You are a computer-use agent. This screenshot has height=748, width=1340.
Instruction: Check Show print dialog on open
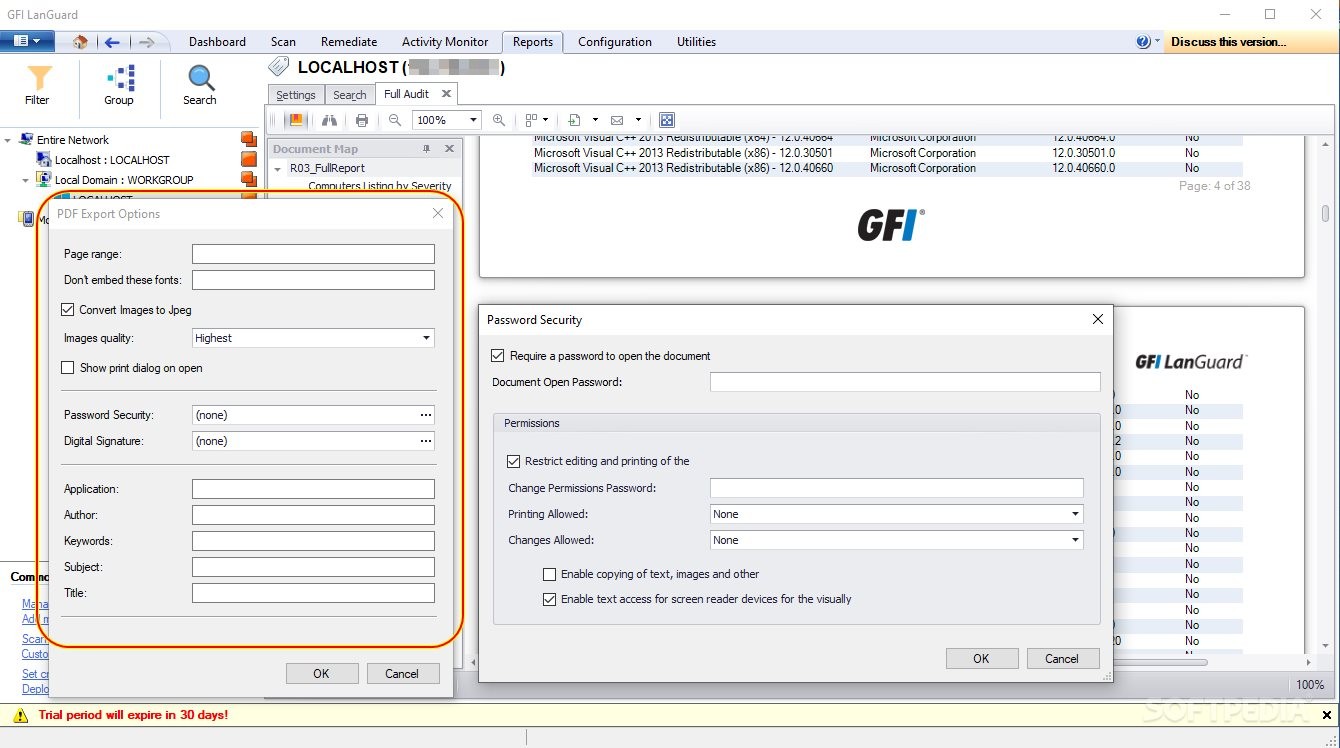67,368
